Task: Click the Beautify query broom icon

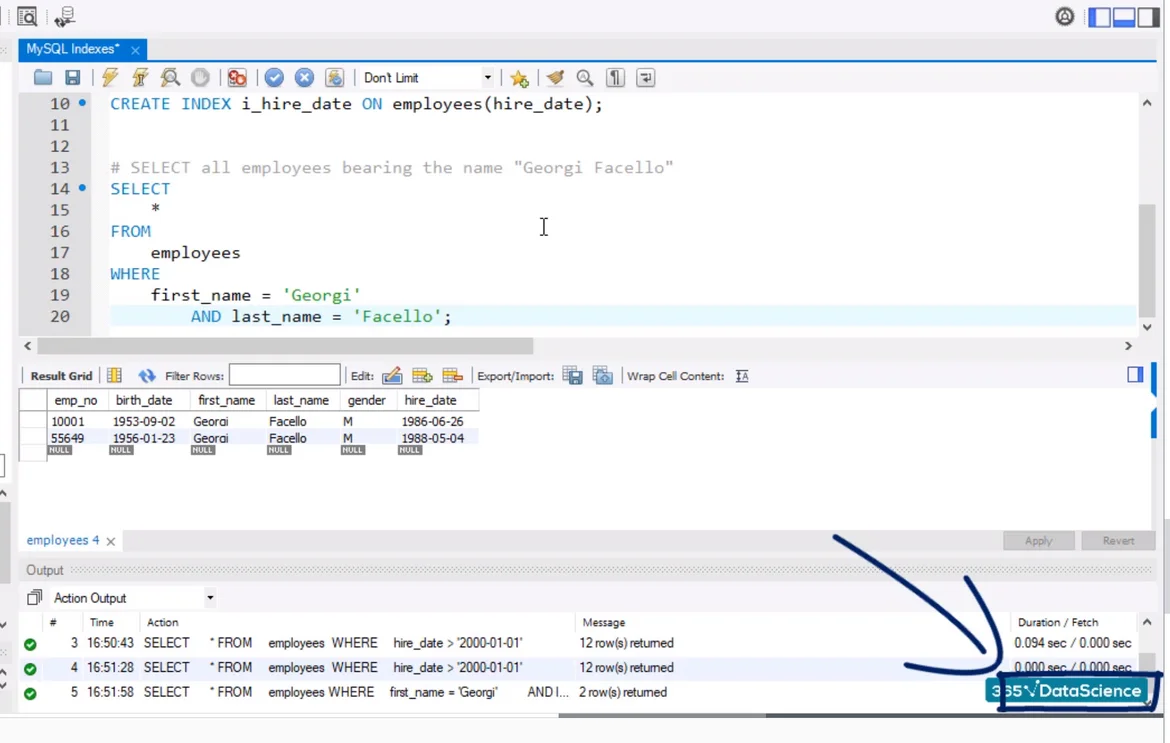Action: point(555,78)
